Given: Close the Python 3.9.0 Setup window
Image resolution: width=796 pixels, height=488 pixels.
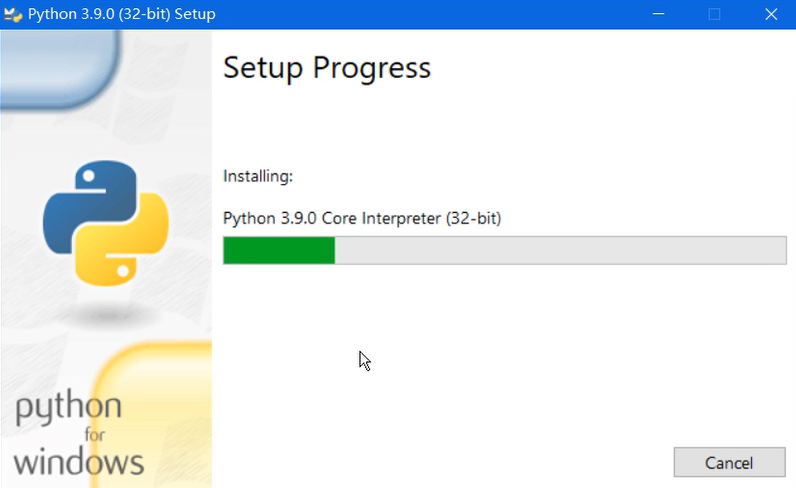Looking at the screenshot, I should coord(770,14).
